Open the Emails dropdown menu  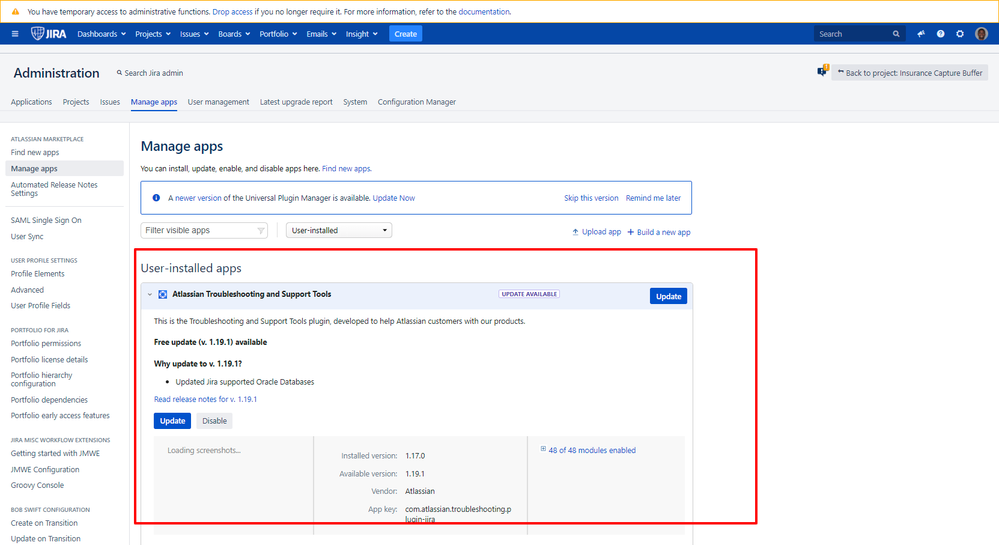click(x=321, y=34)
